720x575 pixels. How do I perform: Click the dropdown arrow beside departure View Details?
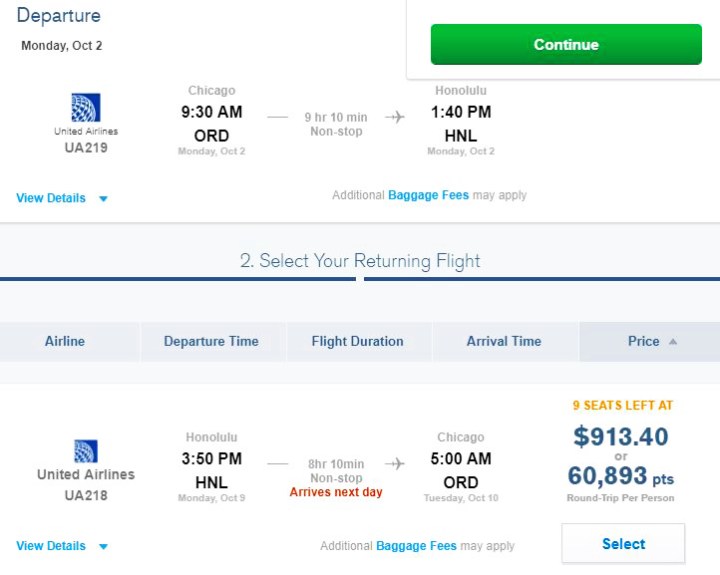[x=103, y=199]
